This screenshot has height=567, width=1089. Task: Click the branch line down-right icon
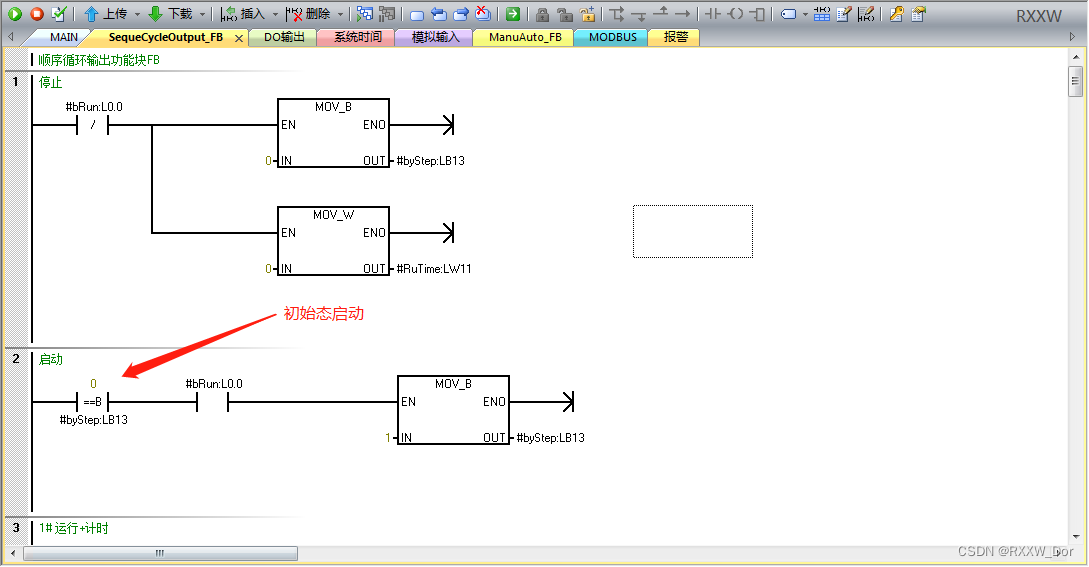[x=617, y=13]
